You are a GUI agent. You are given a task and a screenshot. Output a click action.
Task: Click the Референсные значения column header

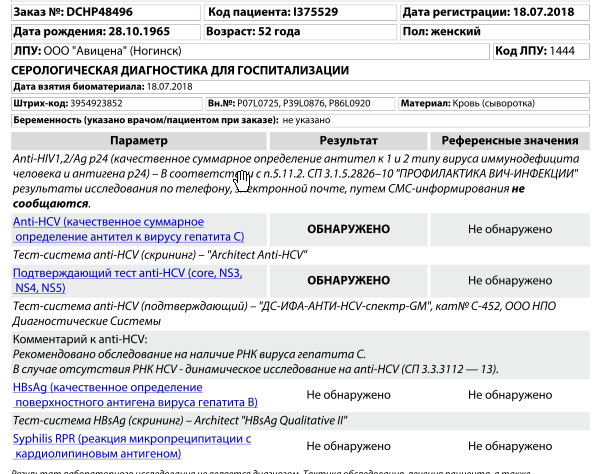(510, 141)
